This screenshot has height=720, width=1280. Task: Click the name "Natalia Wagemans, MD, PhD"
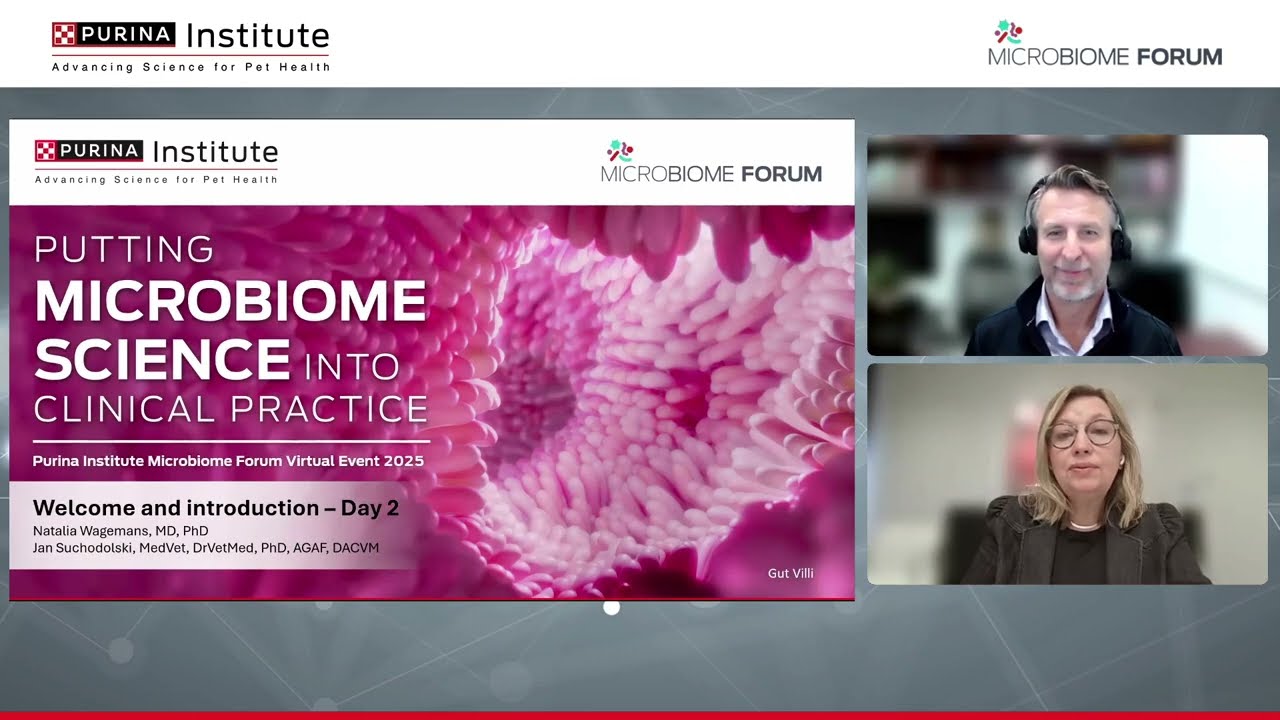tap(121, 531)
